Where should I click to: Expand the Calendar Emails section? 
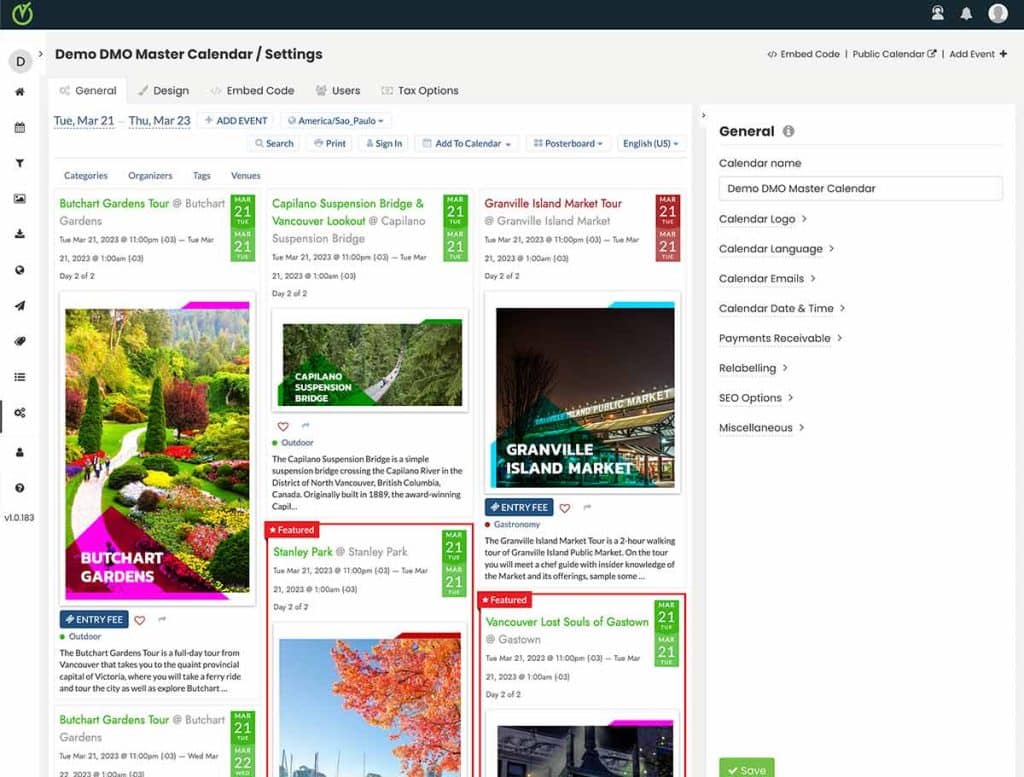760,279
